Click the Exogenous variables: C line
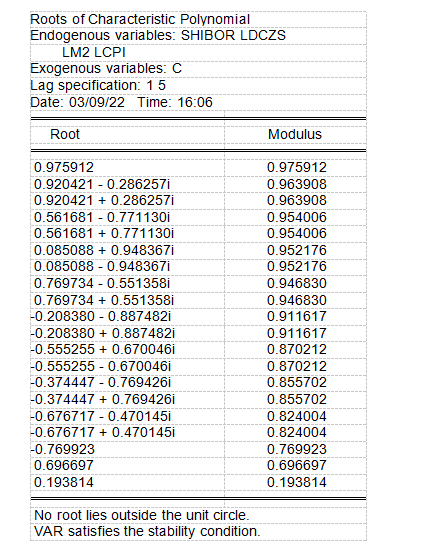This screenshot has width=426, height=543. click(106, 69)
